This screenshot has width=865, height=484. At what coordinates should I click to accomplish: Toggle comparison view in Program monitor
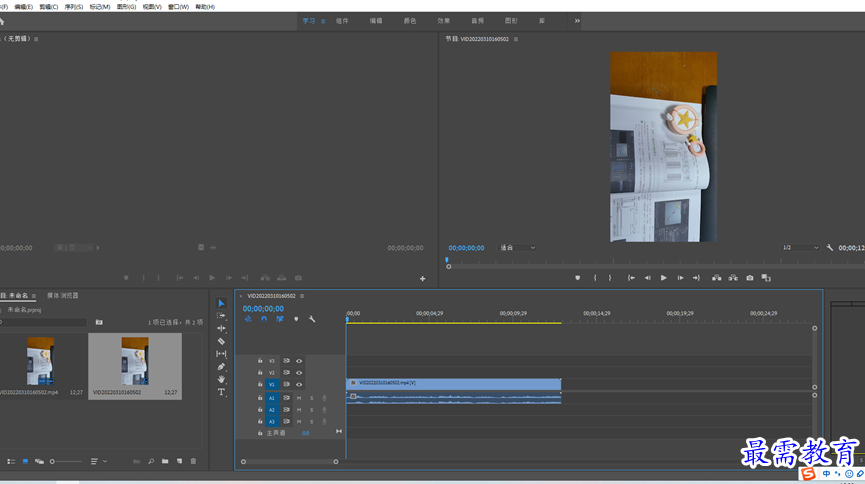[x=766, y=278]
